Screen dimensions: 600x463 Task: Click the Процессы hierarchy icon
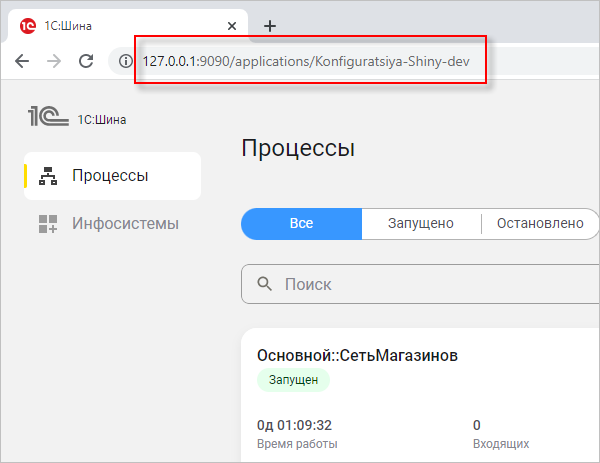pos(48,176)
